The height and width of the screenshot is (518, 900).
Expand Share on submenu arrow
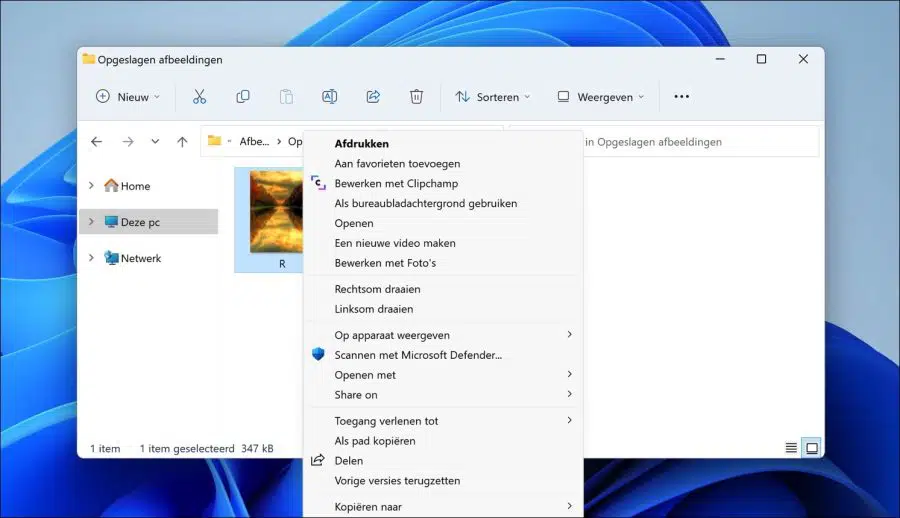[x=569, y=394]
